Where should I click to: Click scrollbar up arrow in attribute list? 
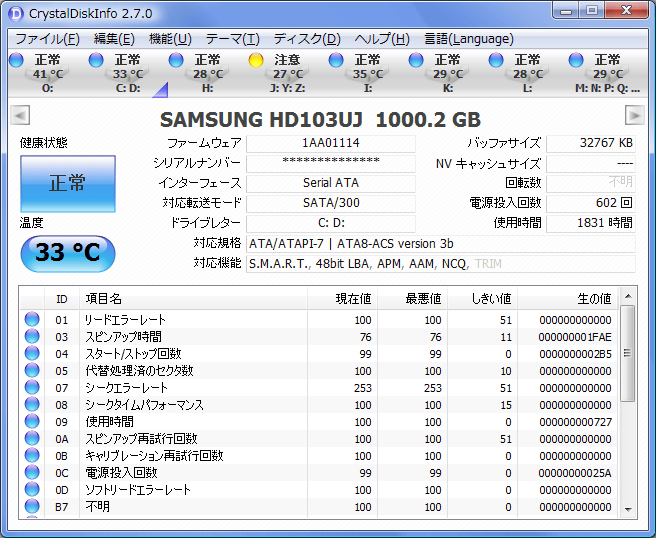628,296
